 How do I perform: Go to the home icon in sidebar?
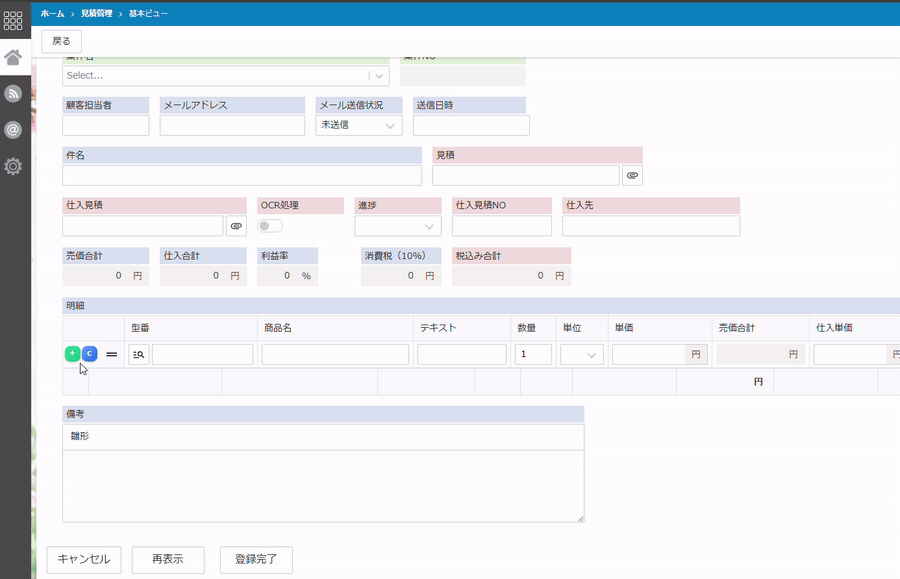[x=13, y=57]
